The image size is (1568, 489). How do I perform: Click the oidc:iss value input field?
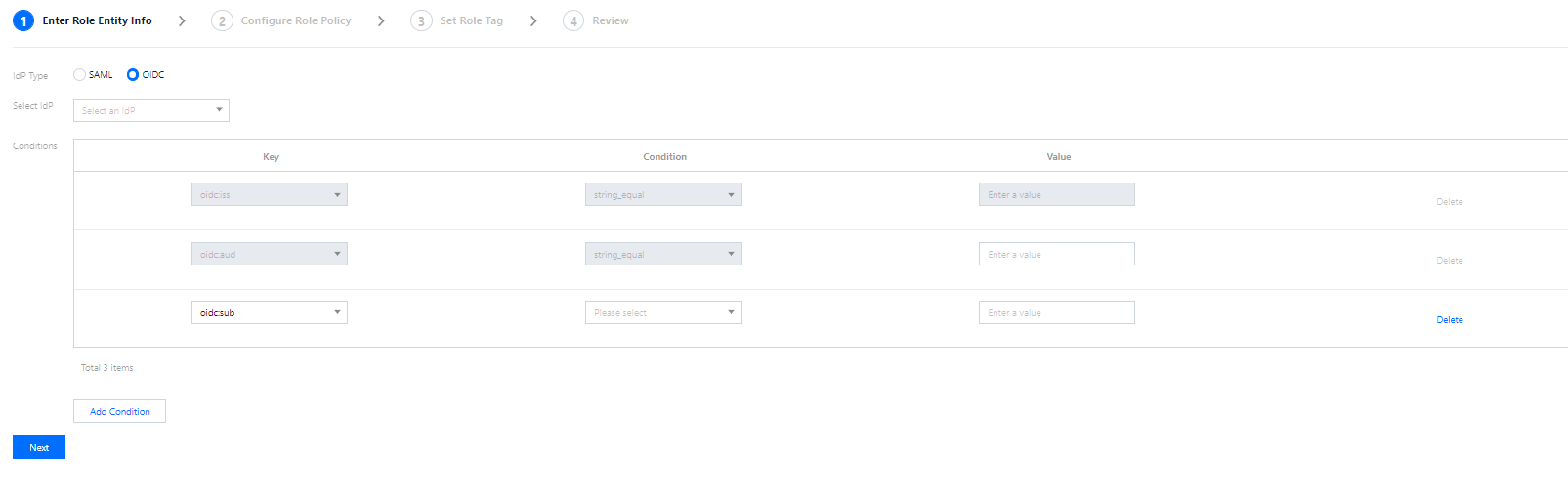point(1056,194)
